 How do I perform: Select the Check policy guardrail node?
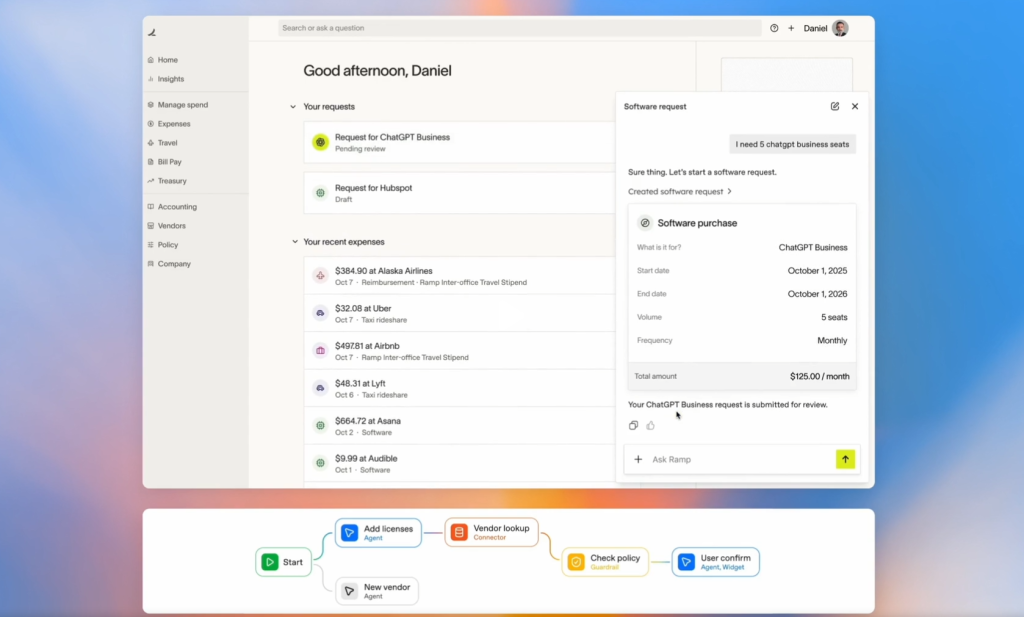(x=606, y=562)
